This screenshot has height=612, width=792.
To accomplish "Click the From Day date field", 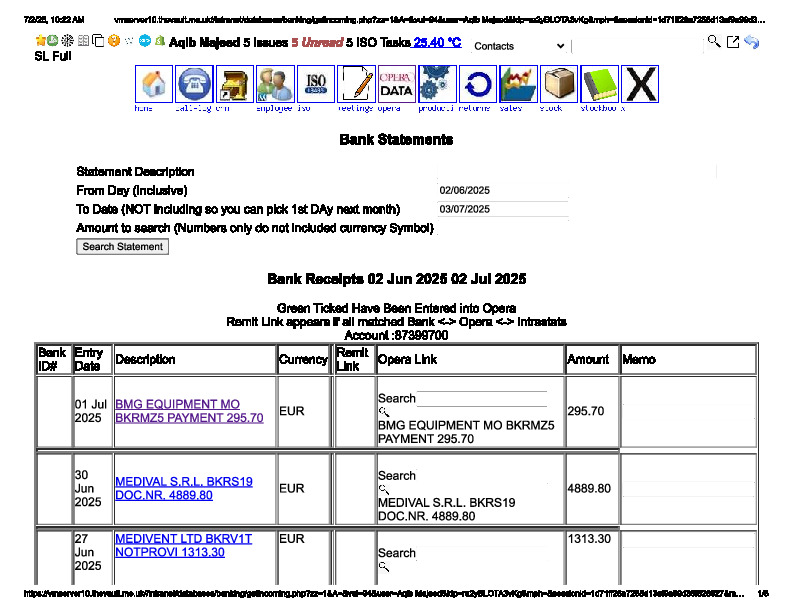I will tap(502, 190).
